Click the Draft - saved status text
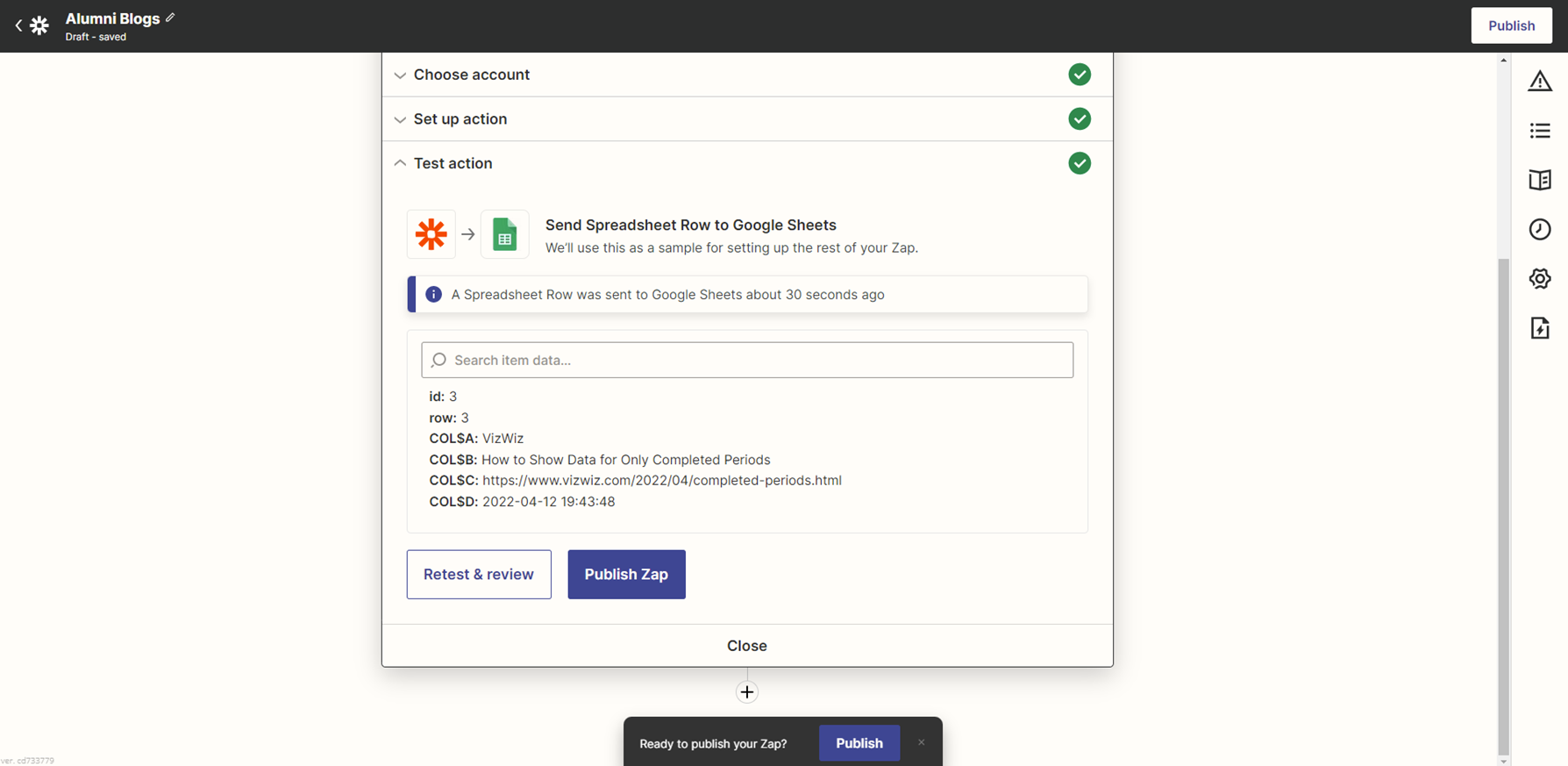Viewport: 1568px width, 766px height. (96, 37)
